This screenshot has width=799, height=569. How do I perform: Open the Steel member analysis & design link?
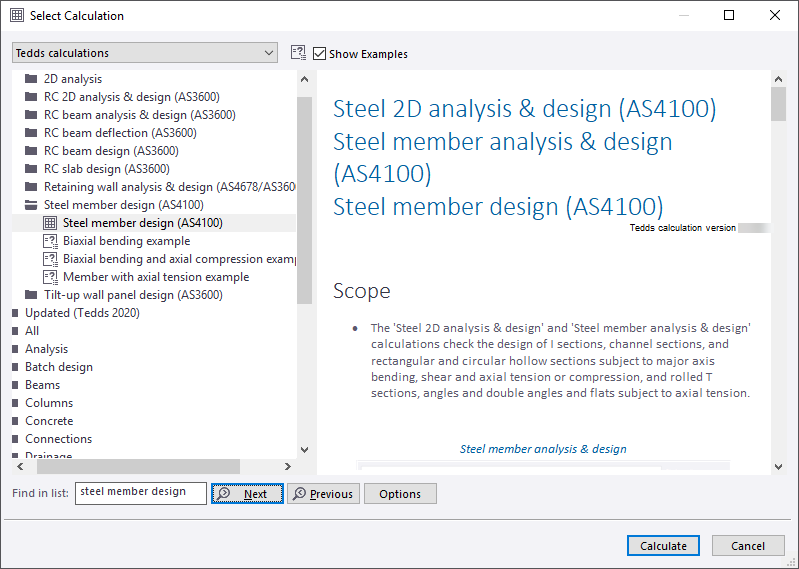[543, 449]
